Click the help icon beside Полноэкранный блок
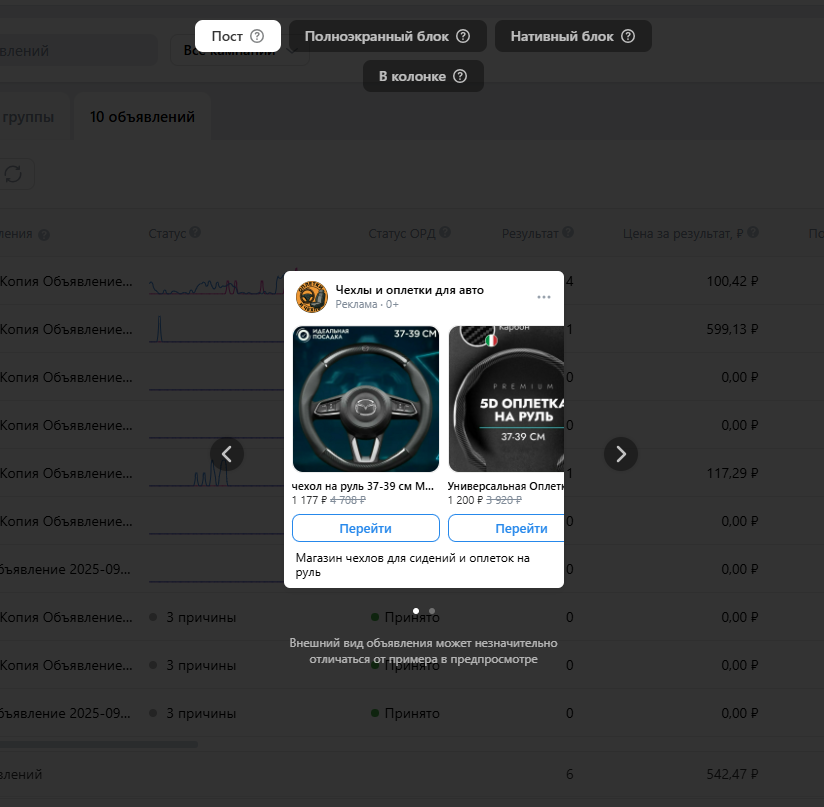The height and width of the screenshot is (807, 824). point(463,36)
